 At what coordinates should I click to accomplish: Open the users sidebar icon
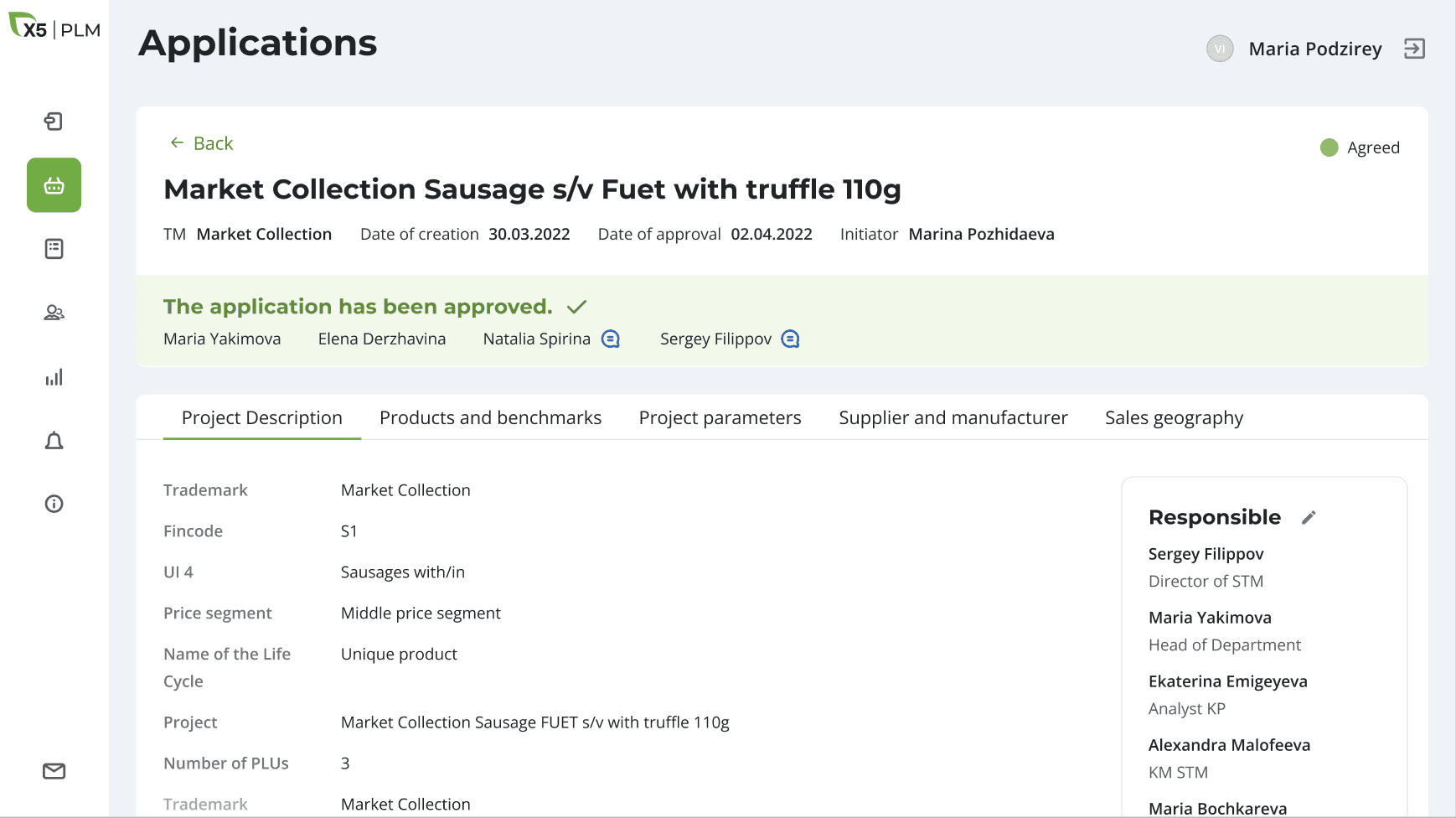[54, 313]
